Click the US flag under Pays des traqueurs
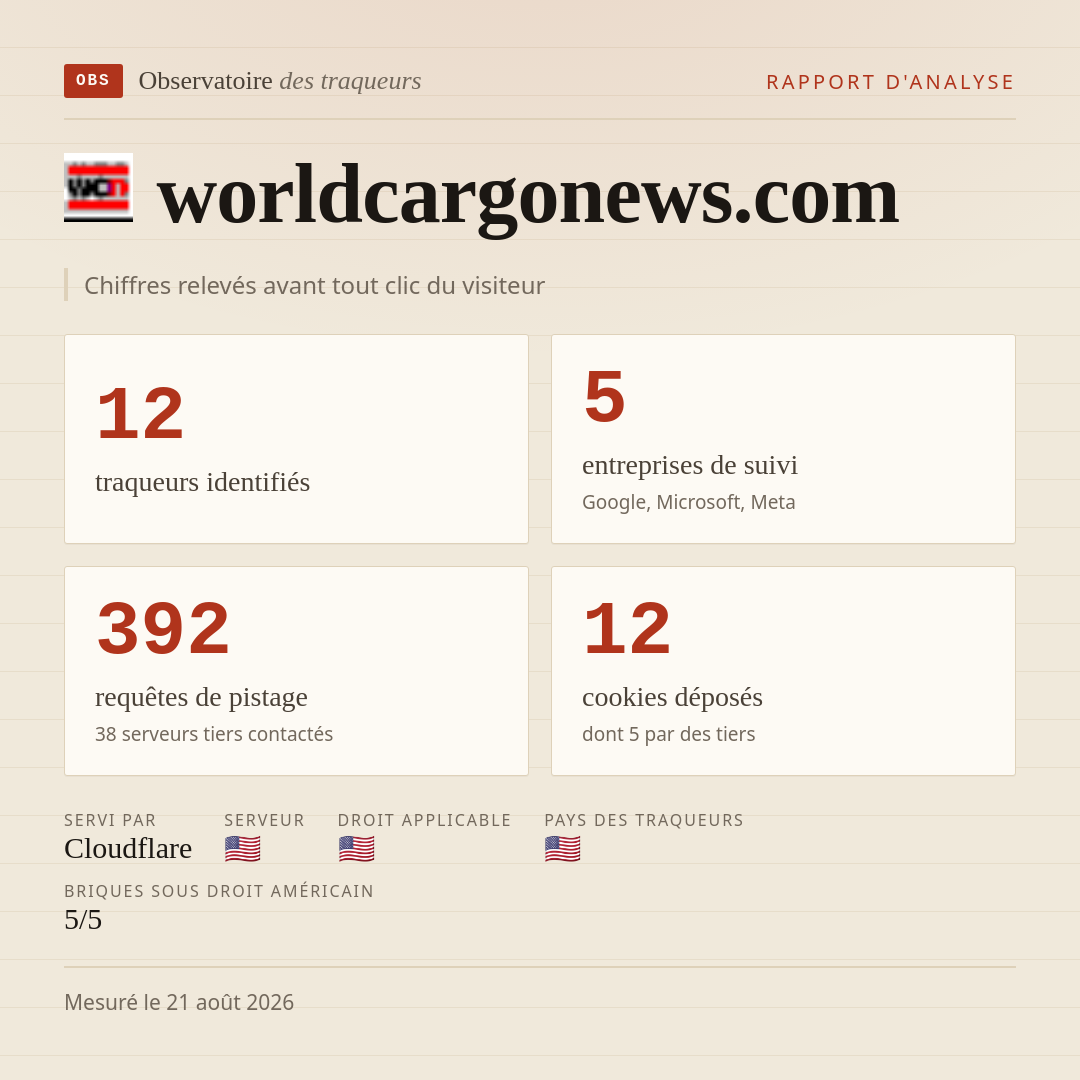The width and height of the screenshot is (1080, 1080). click(562, 849)
